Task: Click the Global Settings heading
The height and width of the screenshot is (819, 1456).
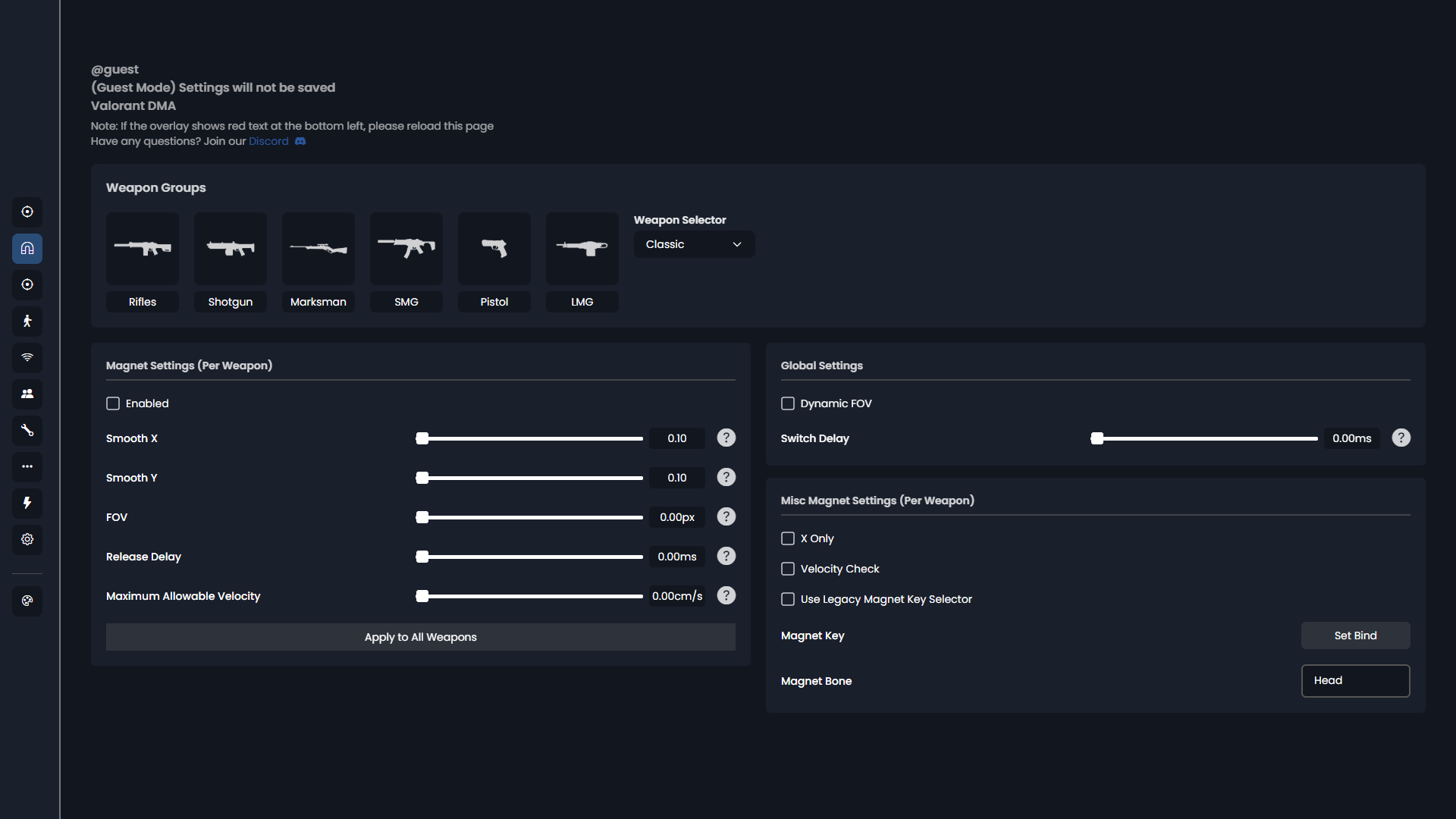Action: [822, 366]
